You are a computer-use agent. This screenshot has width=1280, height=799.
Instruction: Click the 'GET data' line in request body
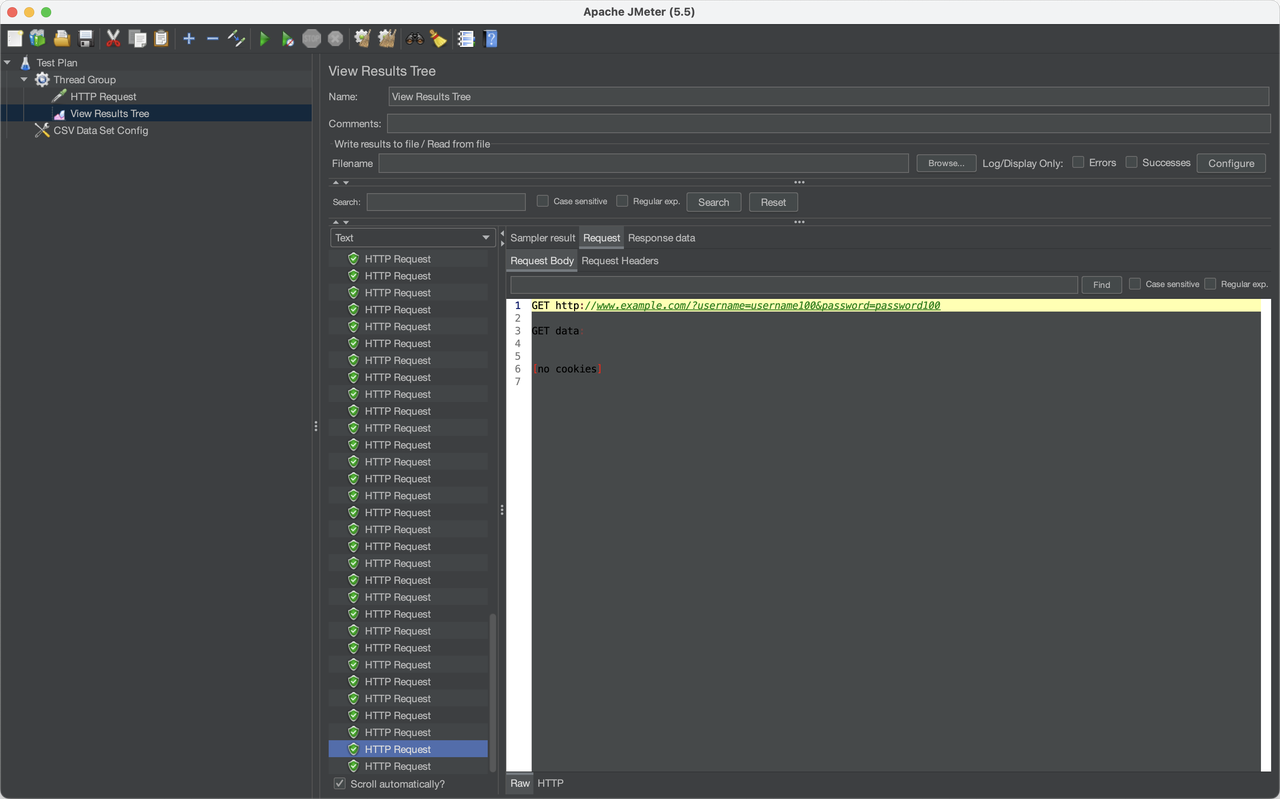pyautogui.click(x=555, y=331)
